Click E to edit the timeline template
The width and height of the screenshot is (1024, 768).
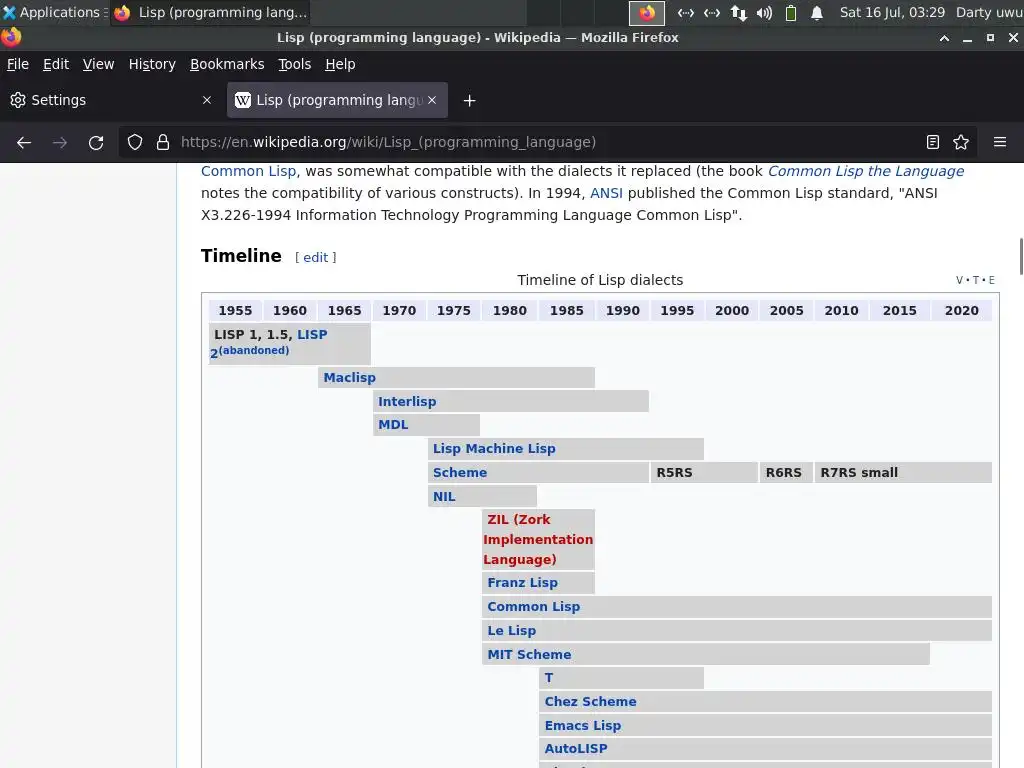coord(991,280)
